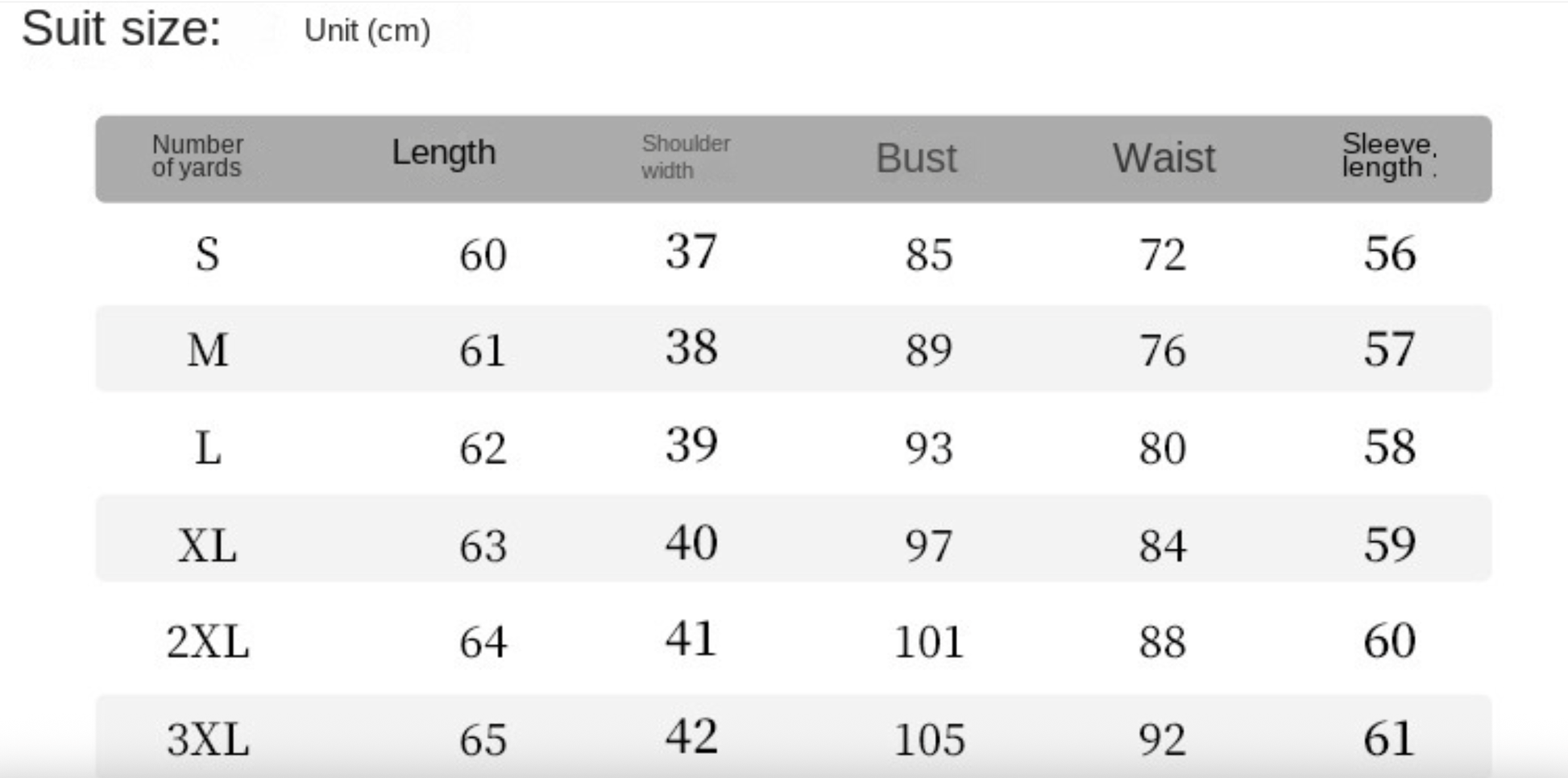
Task: Select the 3XL size row label
Action: [x=207, y=739]
